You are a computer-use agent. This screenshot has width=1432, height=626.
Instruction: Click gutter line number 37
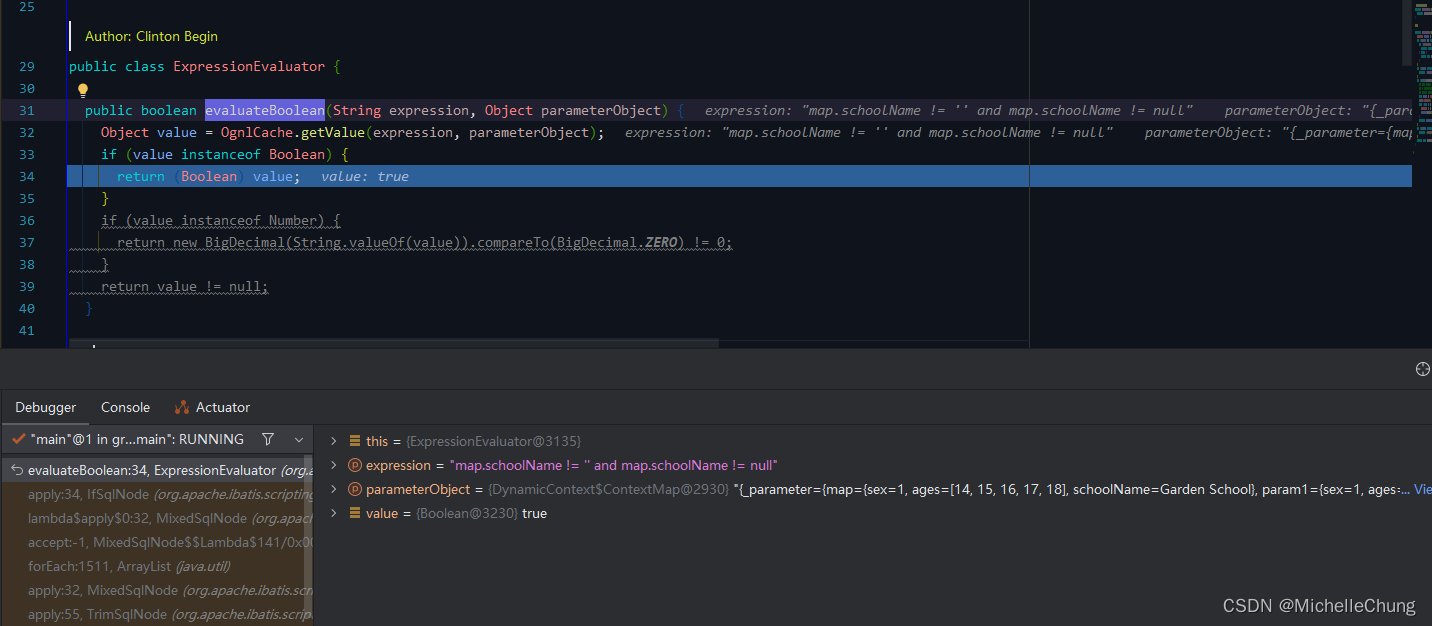pos(27,242)
